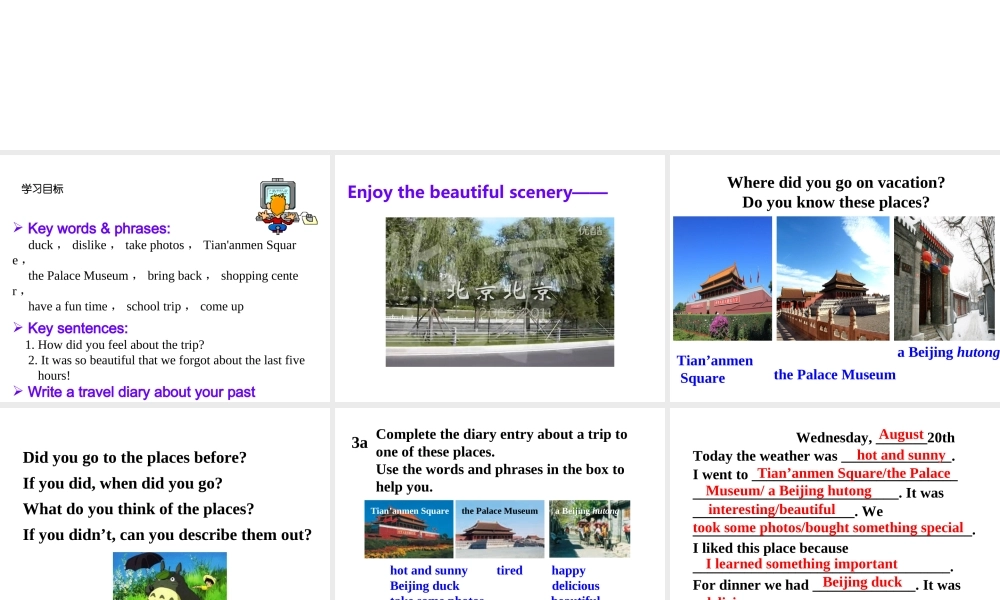1000x600 pixels.
Task: Click took some photos/bought something special
Action: tap(828, 527)
